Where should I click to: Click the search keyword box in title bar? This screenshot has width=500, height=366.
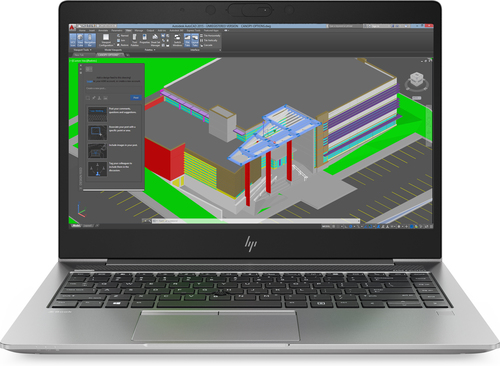pyautogui.click(x=344, y=26)
